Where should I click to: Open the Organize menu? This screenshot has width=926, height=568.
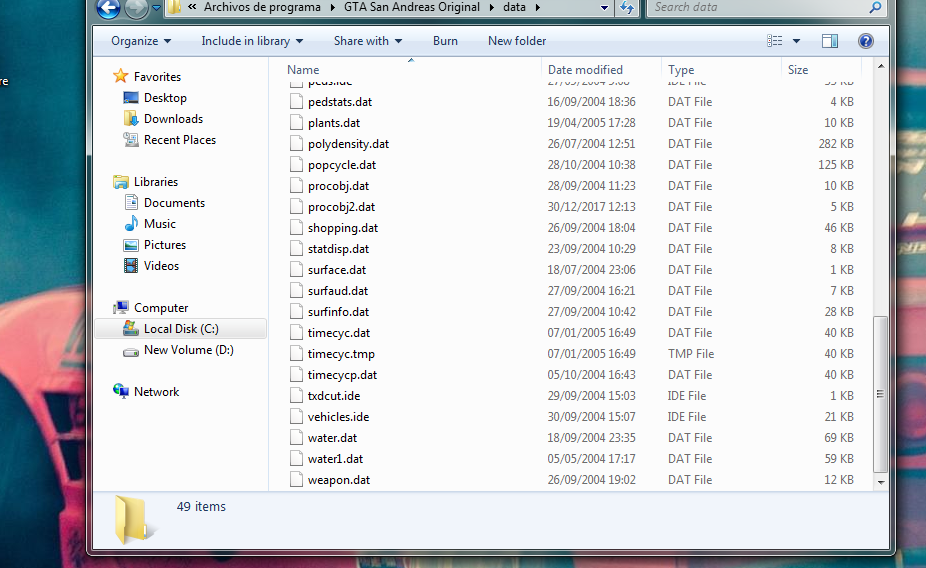click(141, 41)
